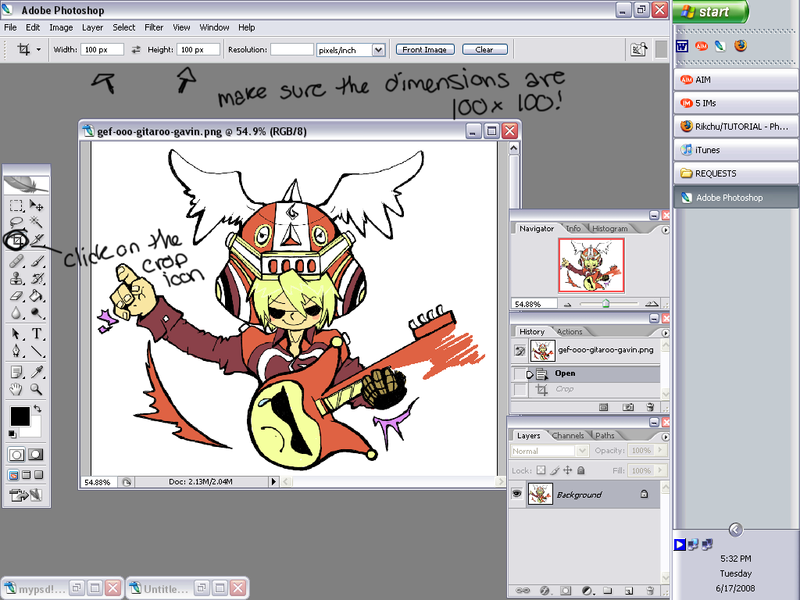Toggle lock all in Layers panel
This screenshot has height=600, width=800.
pyautogui.click(x=581, y=470)
